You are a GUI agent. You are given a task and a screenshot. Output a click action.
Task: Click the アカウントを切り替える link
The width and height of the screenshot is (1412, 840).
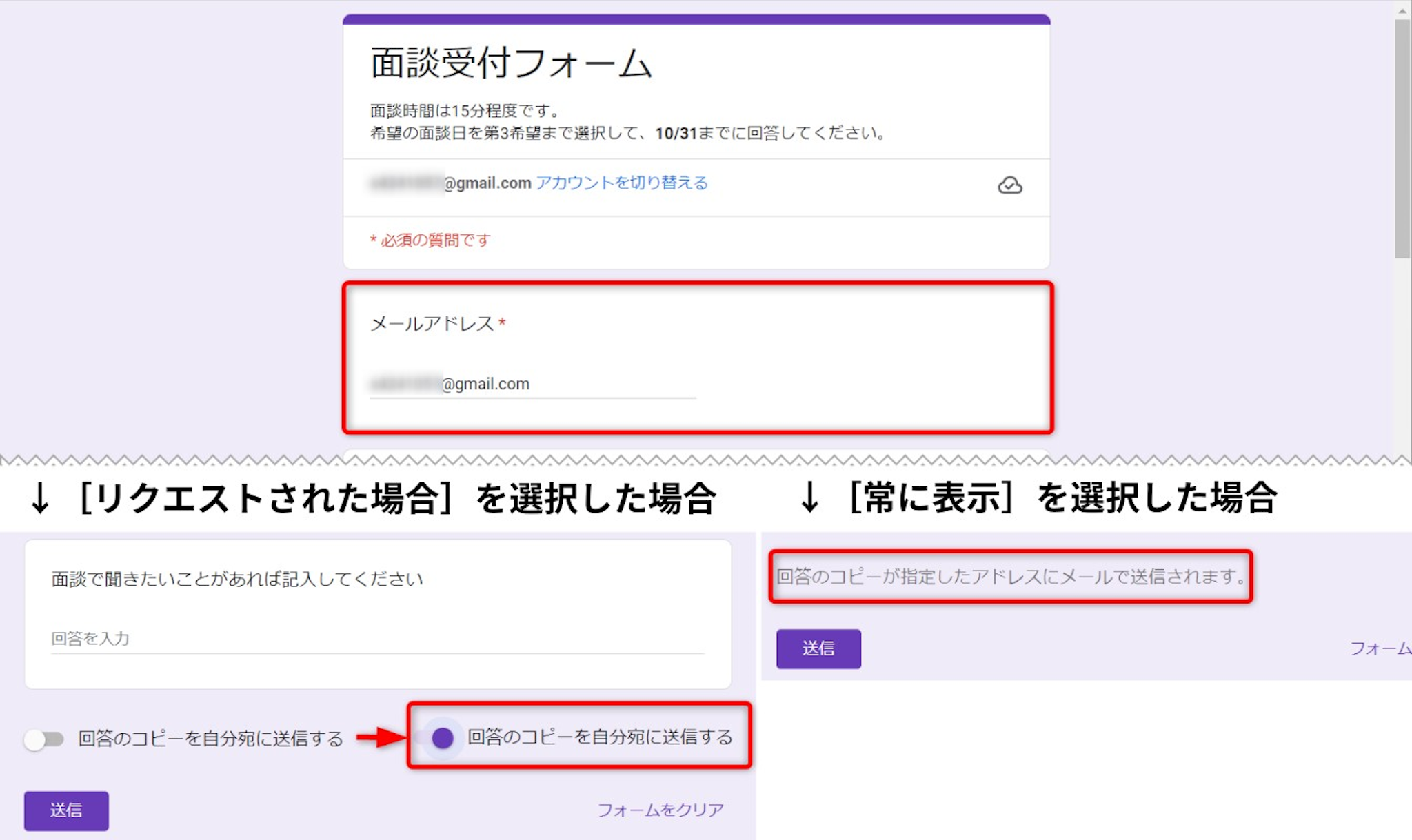[x=621, y=183]
